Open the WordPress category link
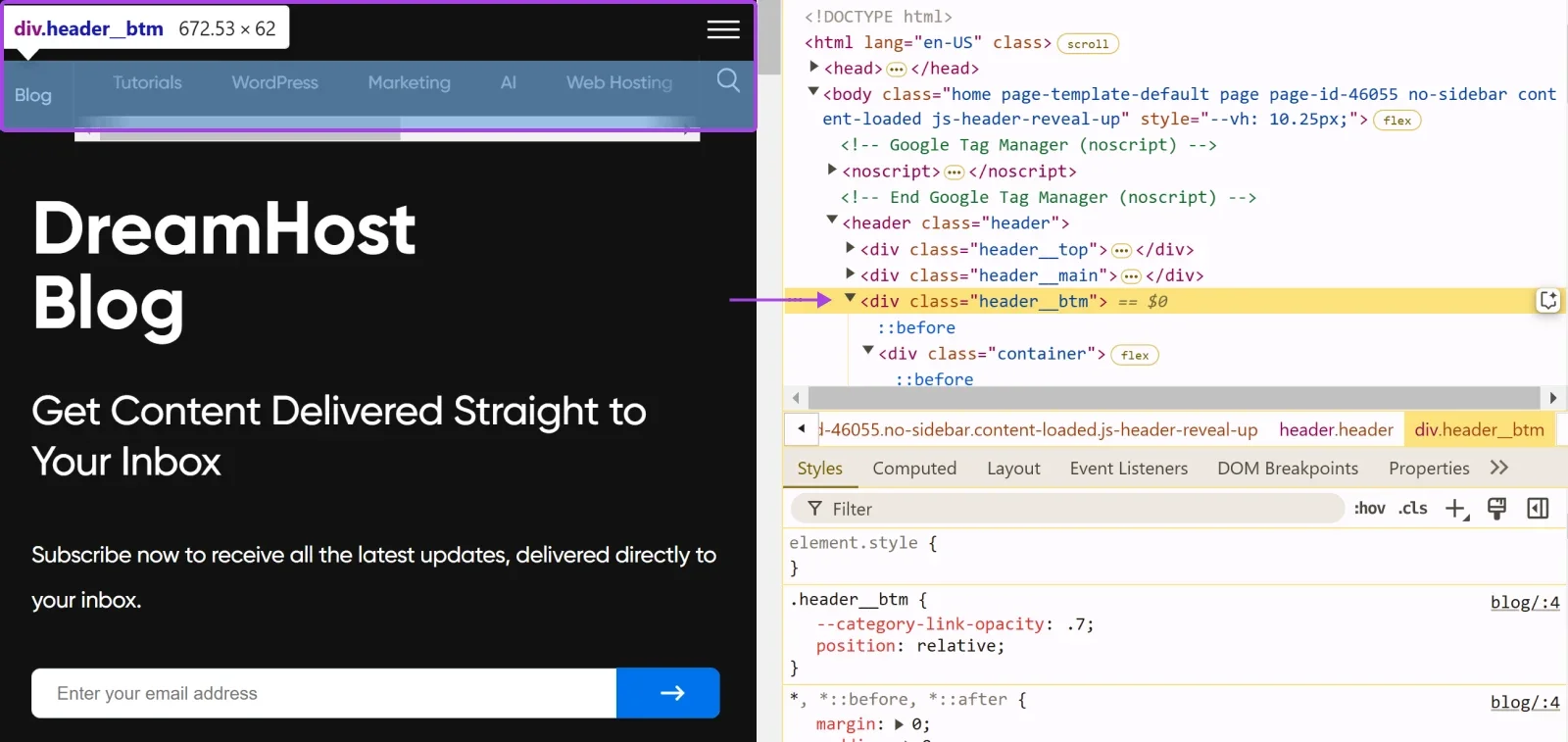This screenshot has height=742, width=1568. (274, 82)
